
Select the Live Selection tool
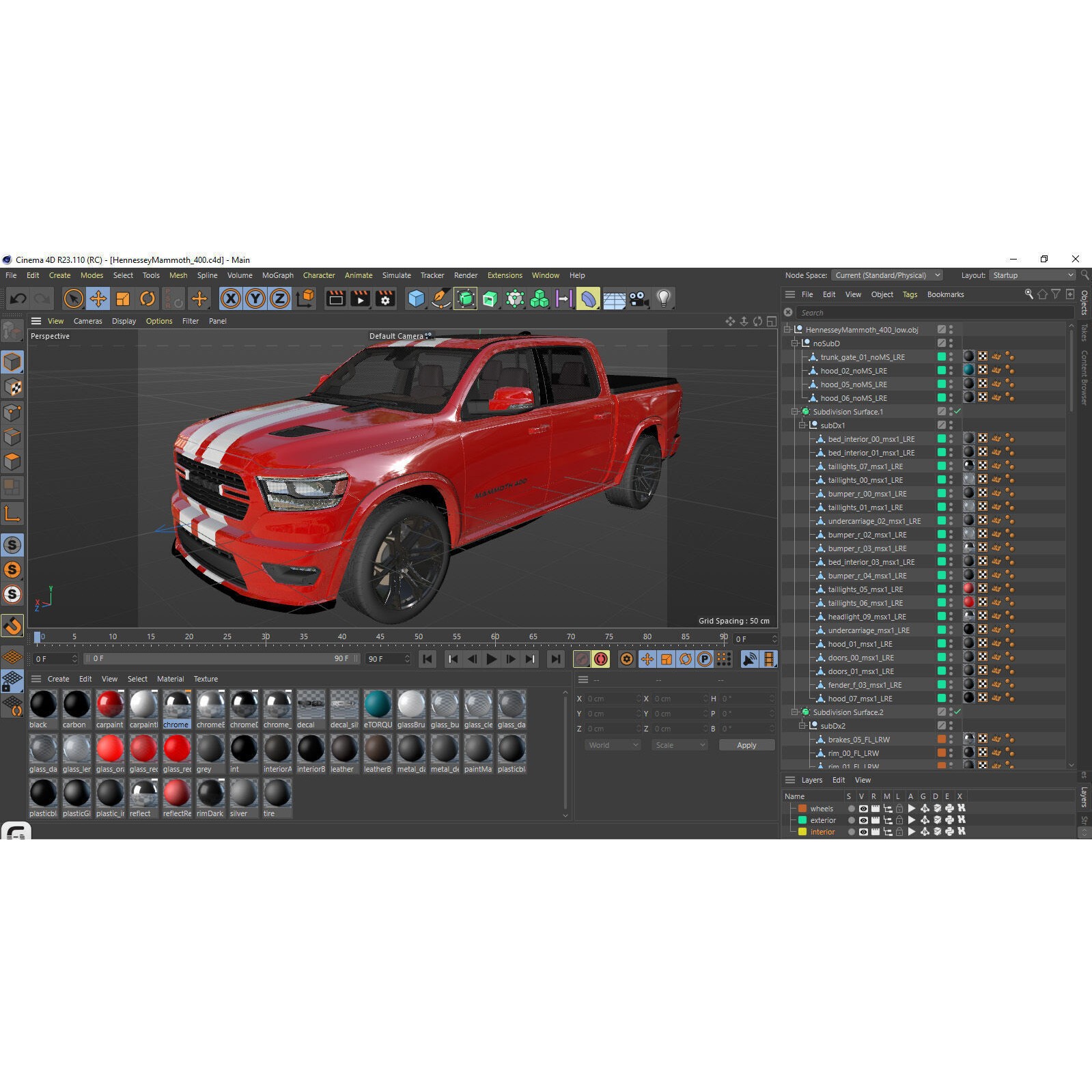pyautogui.click(x=73, y=298)
